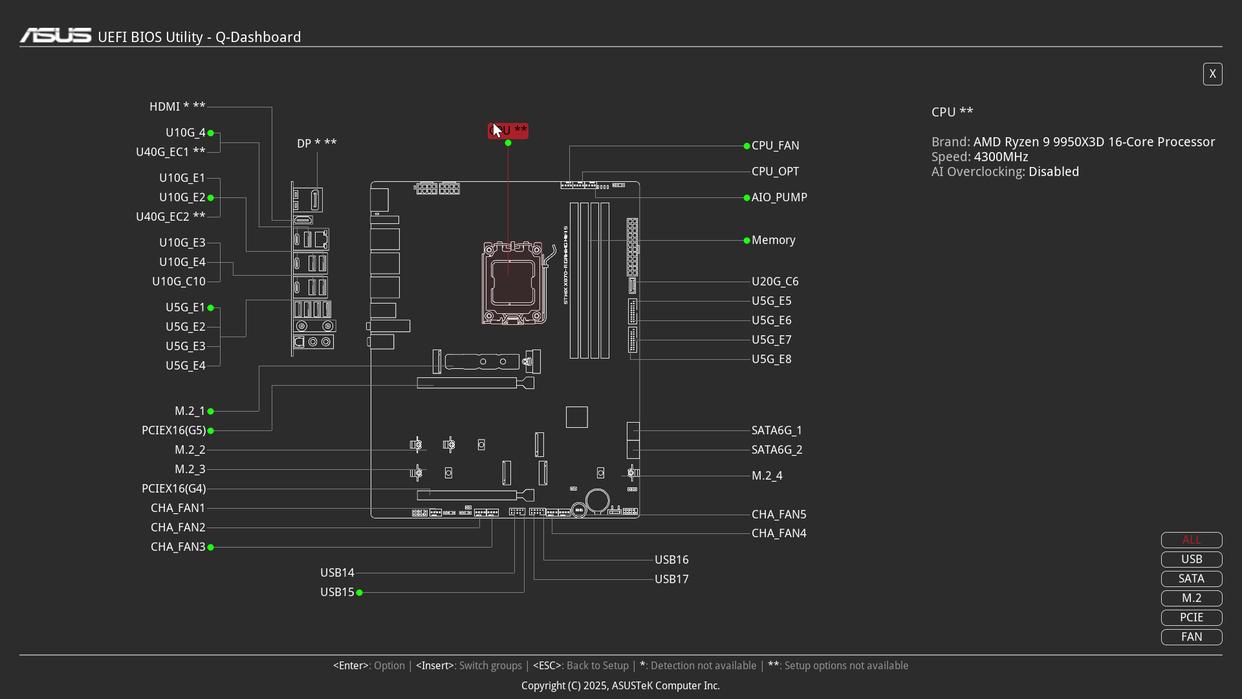1242x699 pixels.
Task: Click the U5G_E1 port label
Action: coord(185,308)
